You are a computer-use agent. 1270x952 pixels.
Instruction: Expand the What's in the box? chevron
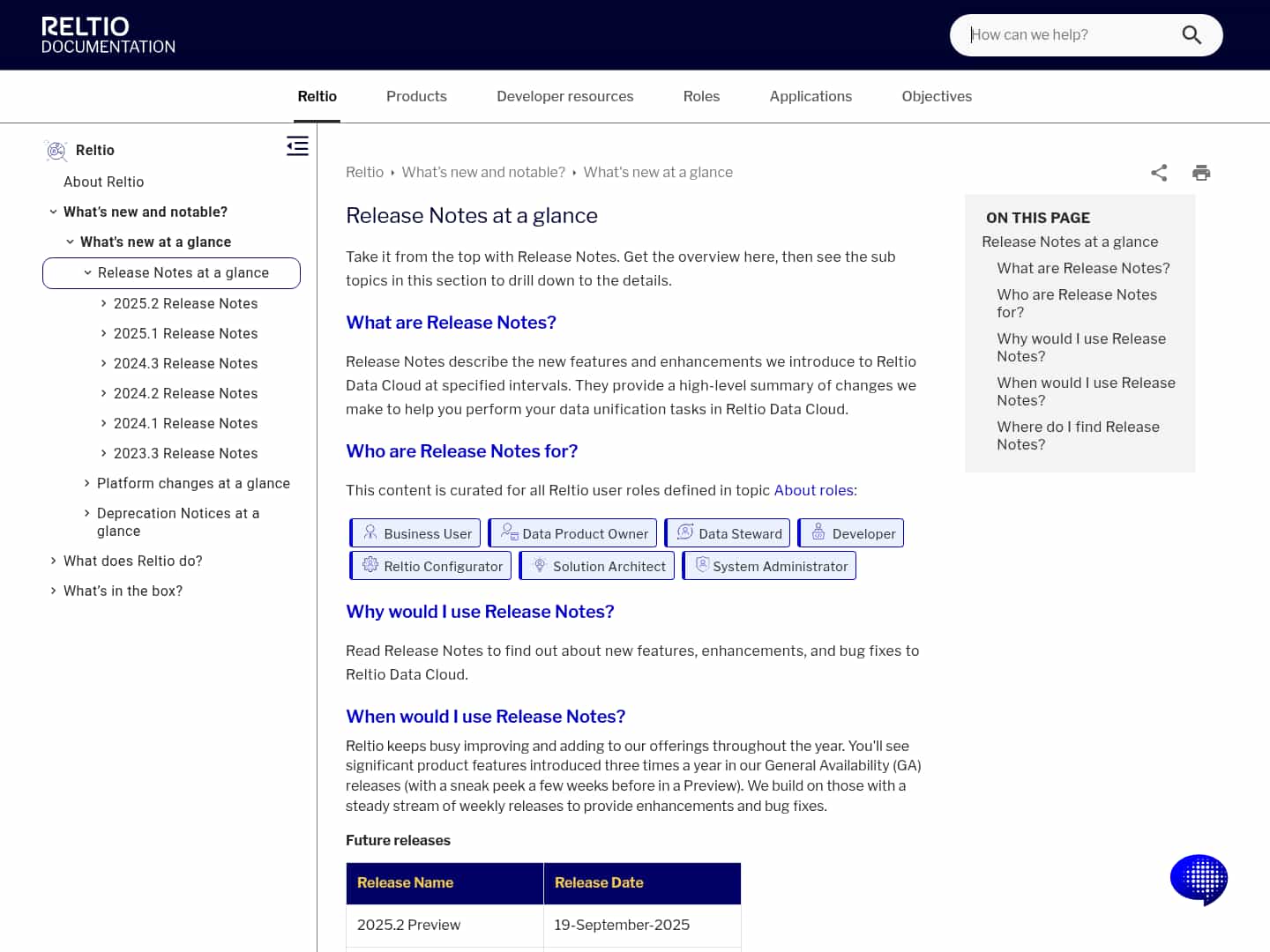[x=53, y=591]
